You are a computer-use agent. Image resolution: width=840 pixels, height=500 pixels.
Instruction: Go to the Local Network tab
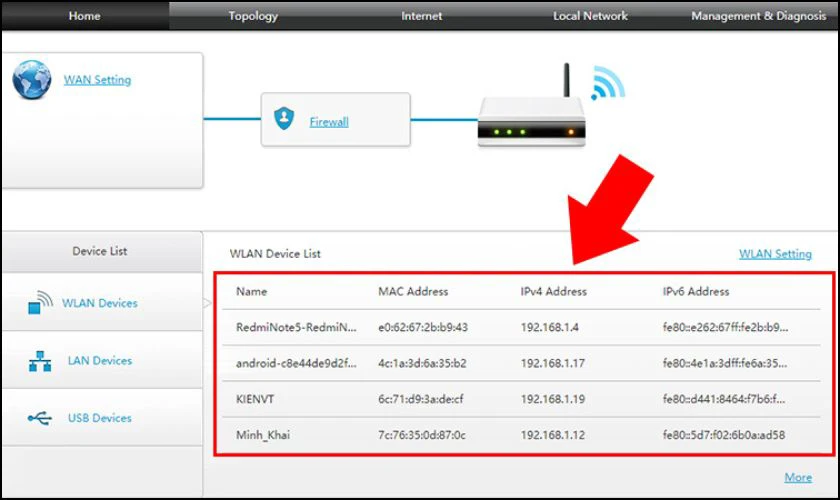590,16
